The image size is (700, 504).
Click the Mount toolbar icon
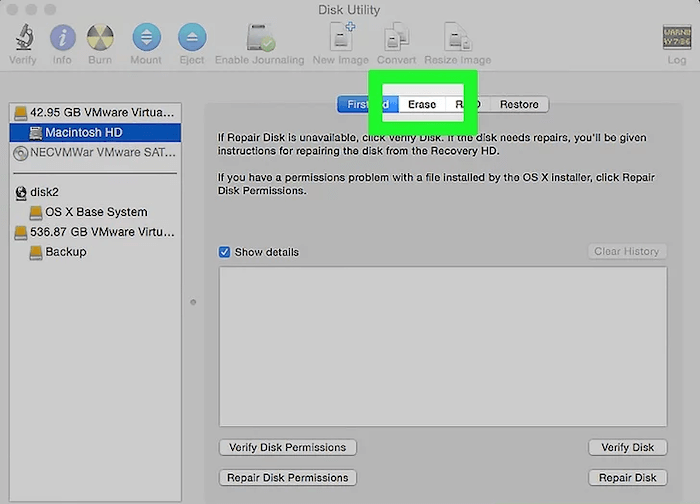146,37
